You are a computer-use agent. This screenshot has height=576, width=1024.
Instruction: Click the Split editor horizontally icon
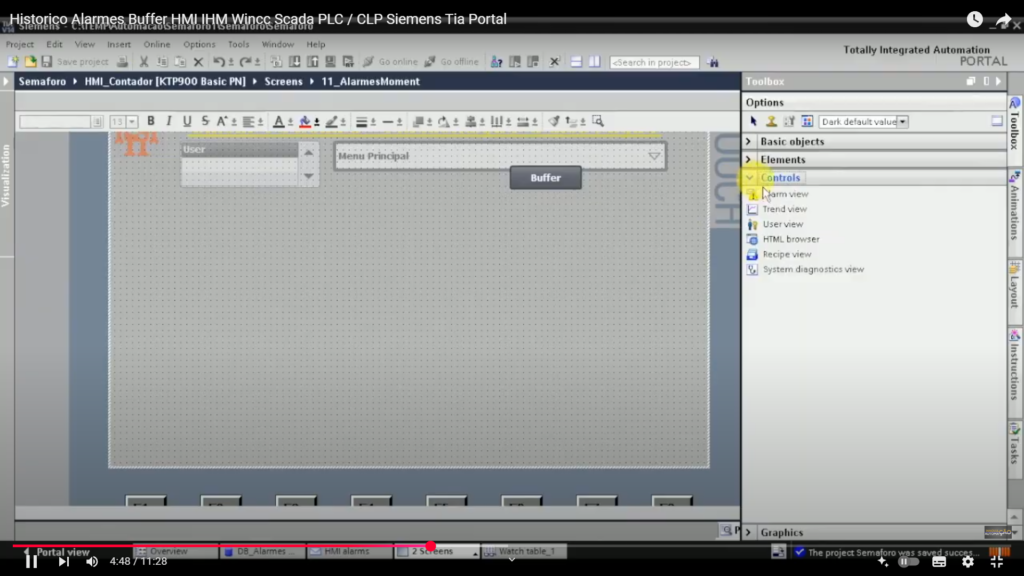pos(576,62)
